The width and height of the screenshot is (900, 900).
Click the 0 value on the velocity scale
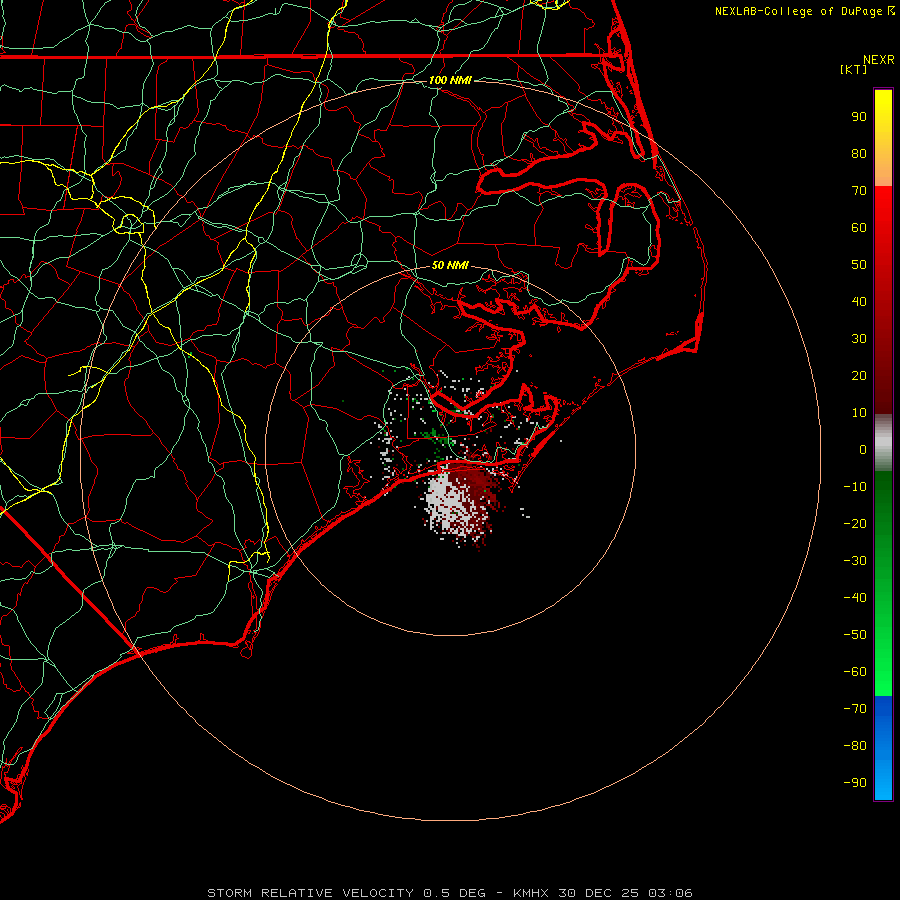pyautogui.click(x=863, y=449)
